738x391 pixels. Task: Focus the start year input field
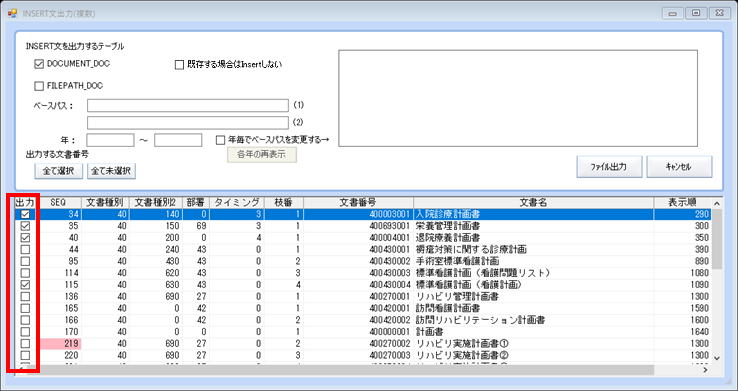point(111,140)
